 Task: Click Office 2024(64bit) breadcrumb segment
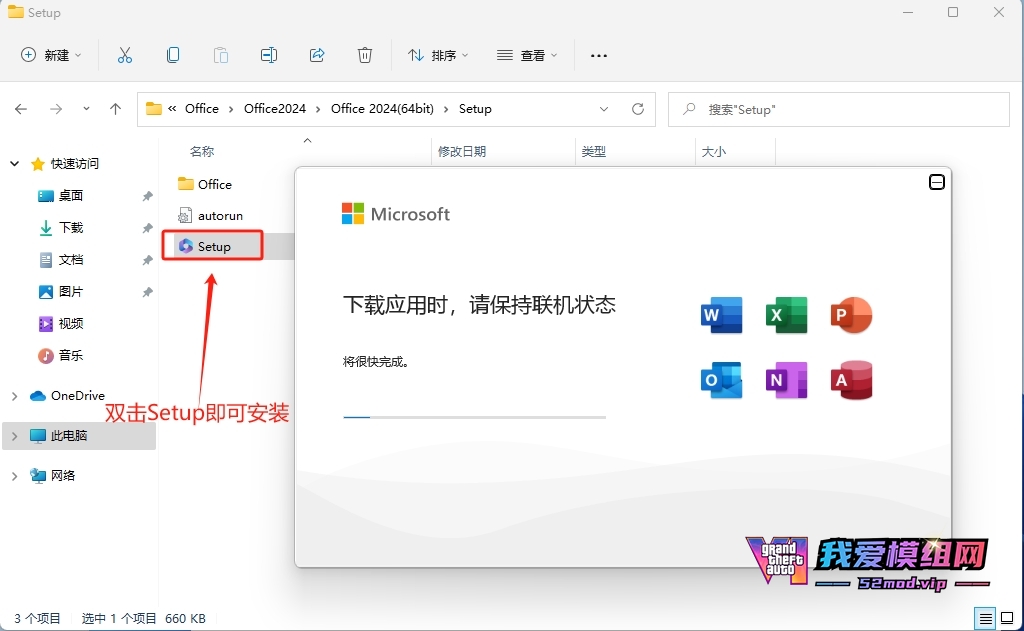[x=382, y=108]
